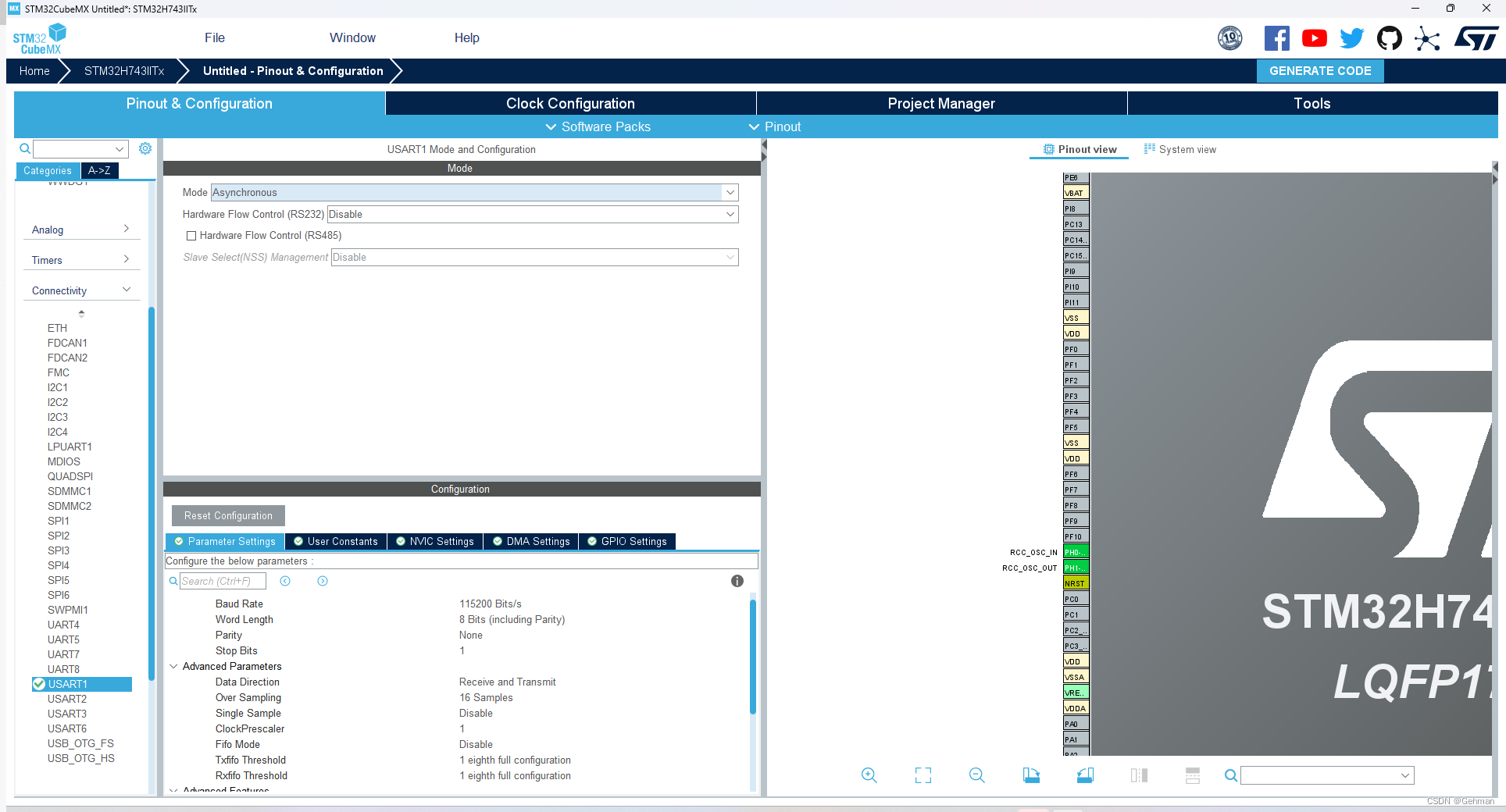Enable Hardware Flow Control (RS485) checkbox

[191, 236]
